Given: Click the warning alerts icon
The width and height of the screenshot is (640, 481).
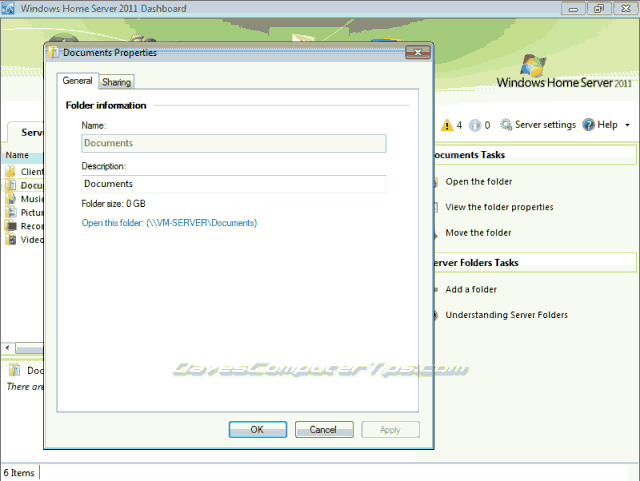Looking at the screenshot, I should pyautogui.click(x=447, y=125).
